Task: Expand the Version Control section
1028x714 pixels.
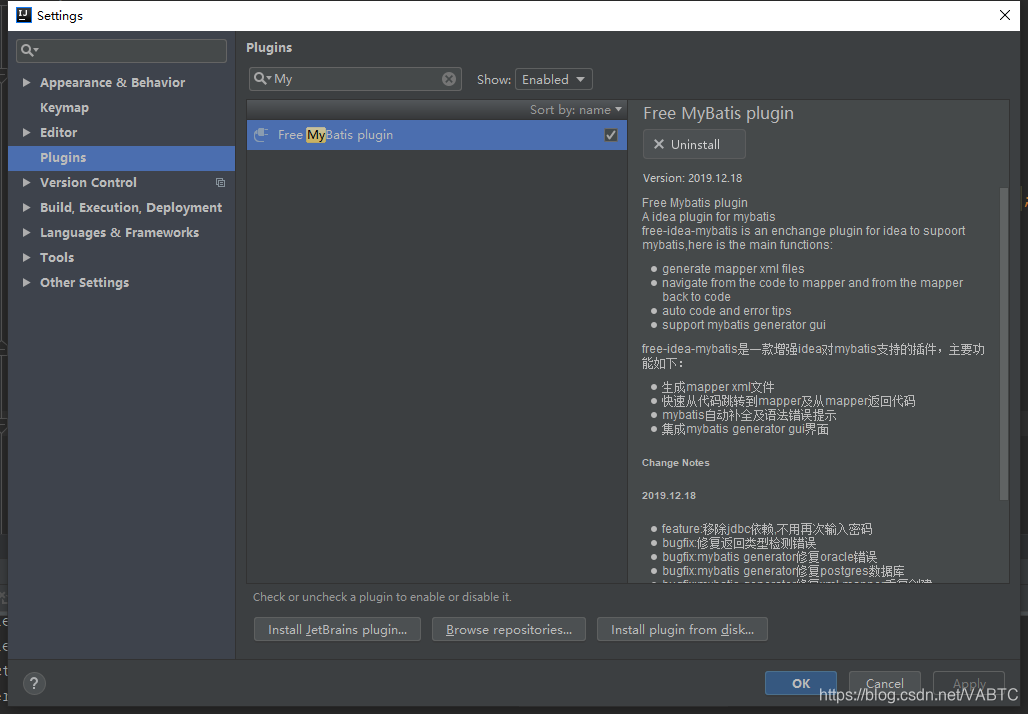Action: (x=26, y=182)
